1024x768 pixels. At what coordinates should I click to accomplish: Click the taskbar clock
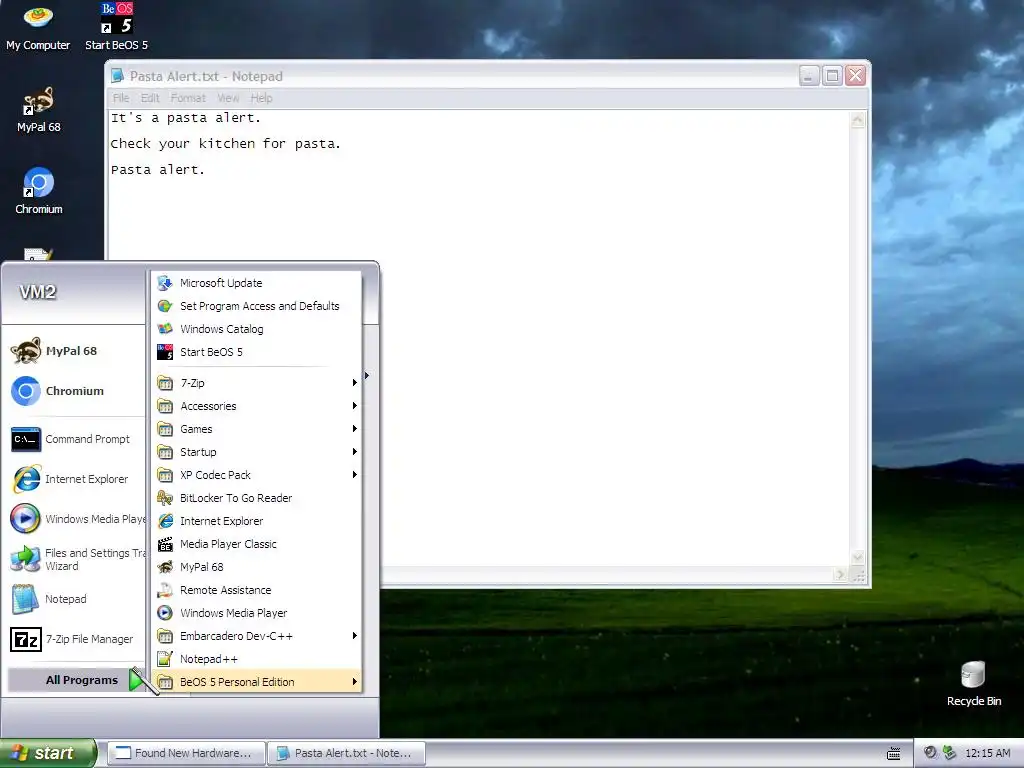click(x=987, y=753)
